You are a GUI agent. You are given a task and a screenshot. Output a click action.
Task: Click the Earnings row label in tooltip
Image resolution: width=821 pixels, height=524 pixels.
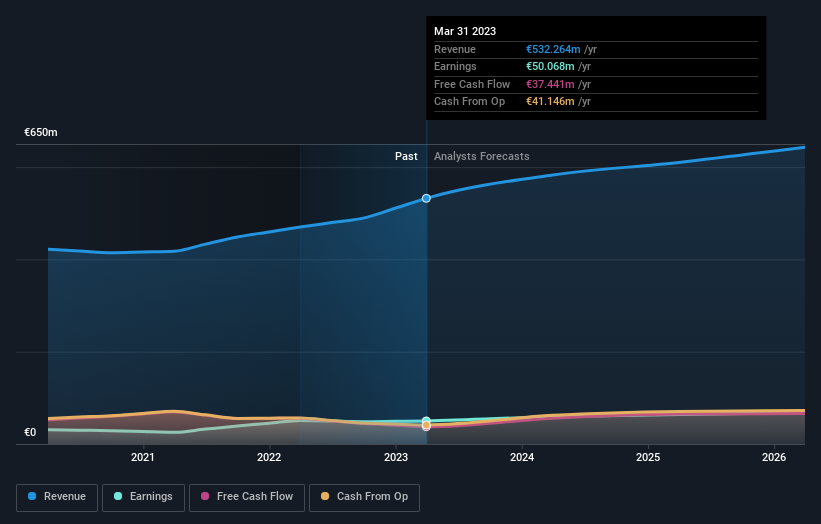click(455, 66)
